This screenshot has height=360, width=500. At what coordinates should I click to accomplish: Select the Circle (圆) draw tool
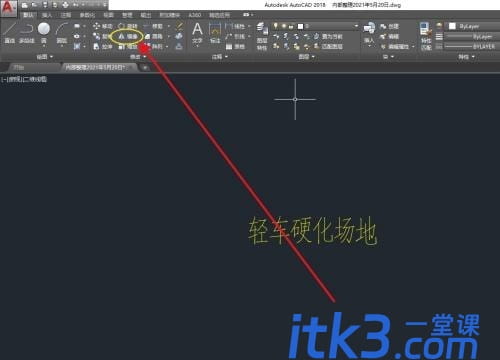coord(44,33)
